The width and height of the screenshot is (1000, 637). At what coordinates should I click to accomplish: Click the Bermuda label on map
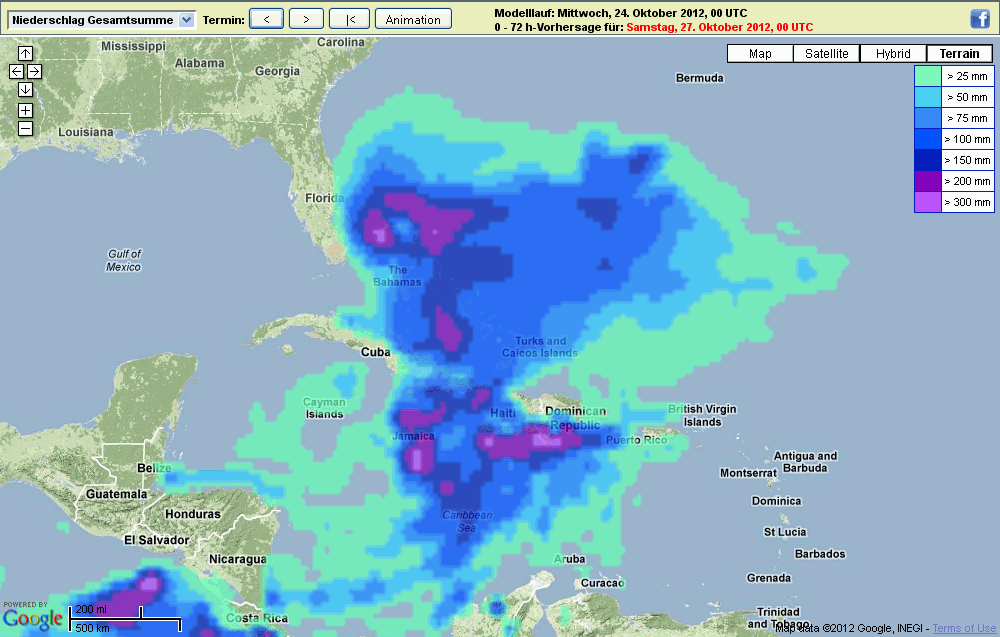[x=700, y=78]
